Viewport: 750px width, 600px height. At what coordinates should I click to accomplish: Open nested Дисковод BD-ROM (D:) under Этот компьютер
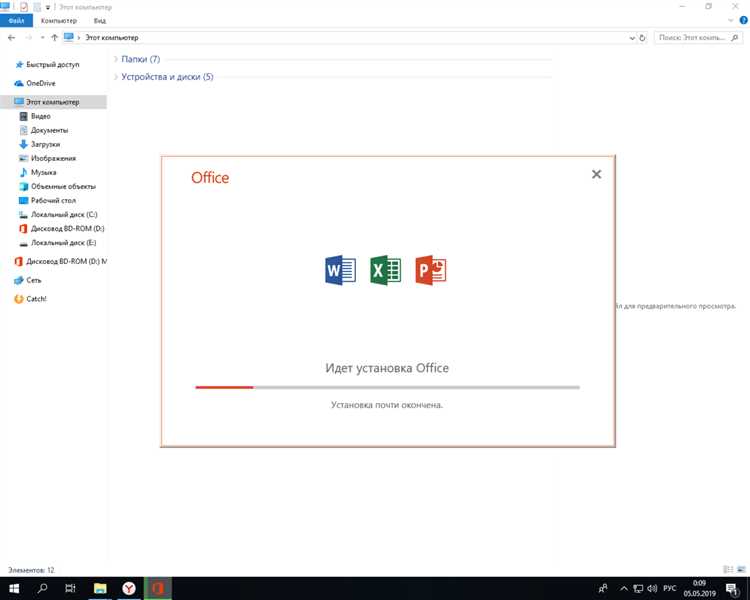pos(67,229)
